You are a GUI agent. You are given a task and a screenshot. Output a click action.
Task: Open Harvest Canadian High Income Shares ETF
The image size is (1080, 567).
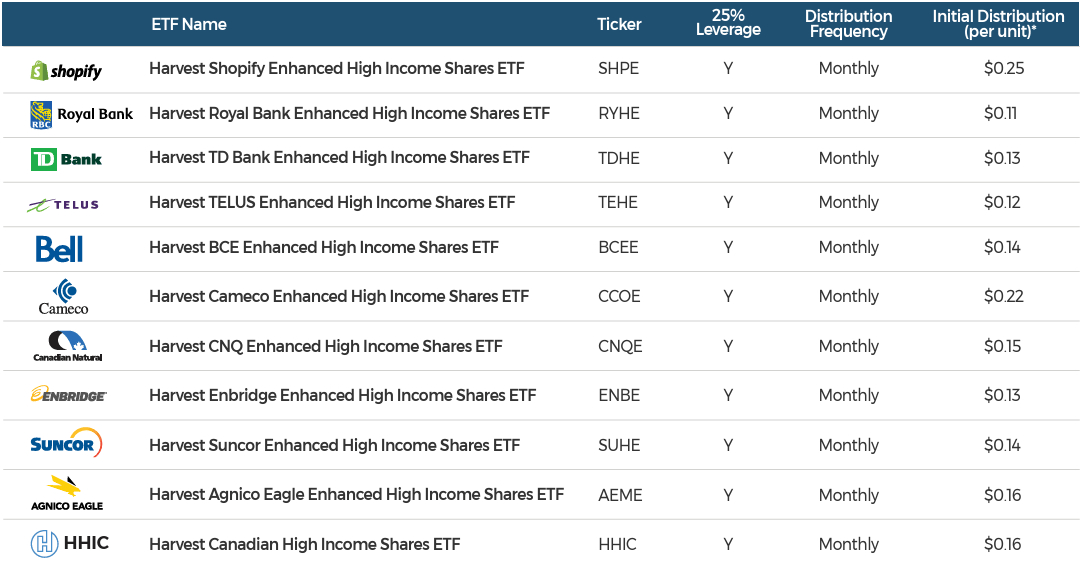304,544
